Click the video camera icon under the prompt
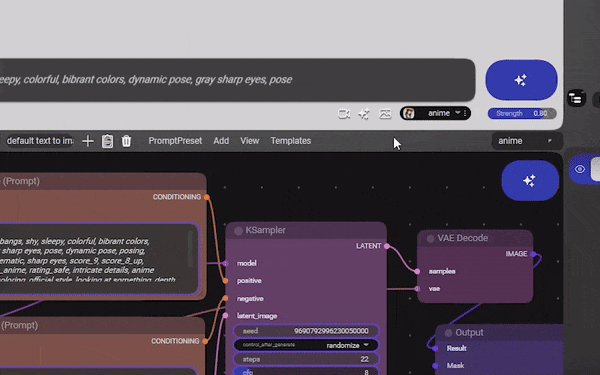This screenshot has width=600, height=375. coord(344,114)
